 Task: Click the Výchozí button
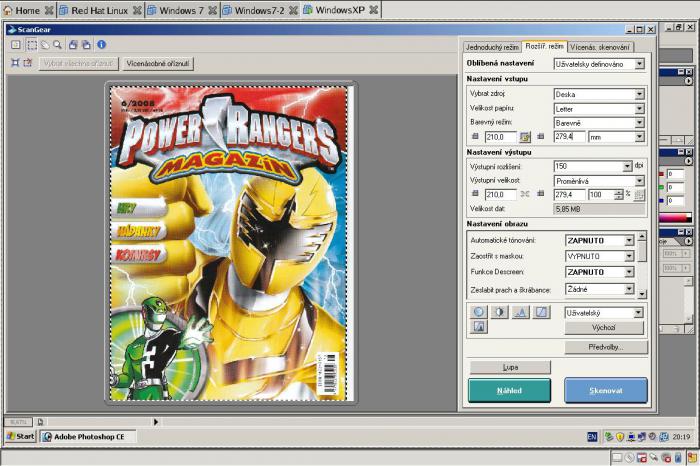point(604,327)
